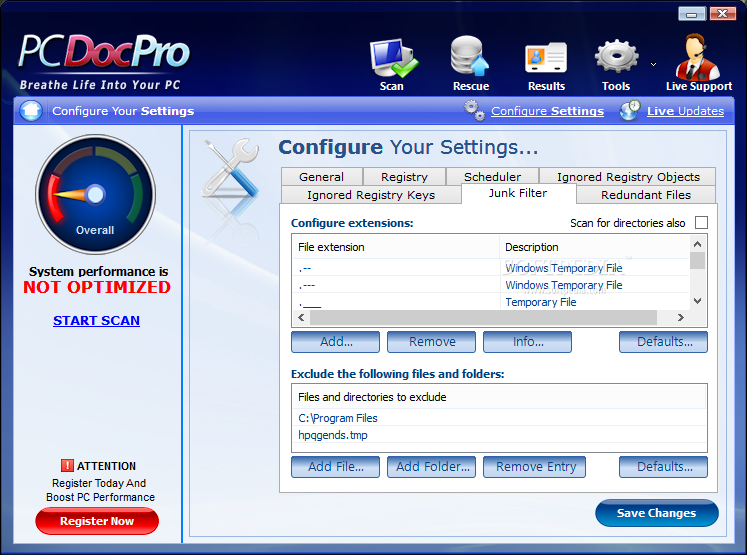Open Ignored Registry Keys tab
This screenshot has width=747, height=555.
(371, 195)
